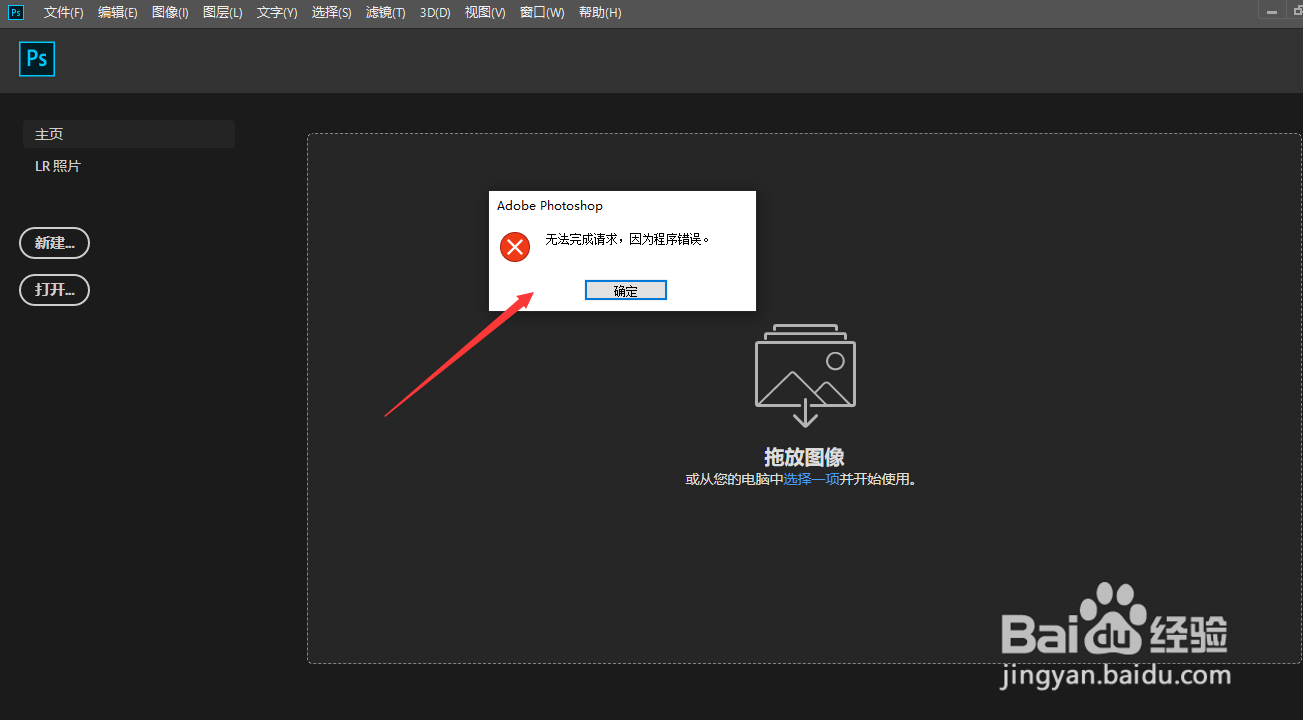Open the 编辑(E) menu
1303x720 pixels.
coord(118,12)
